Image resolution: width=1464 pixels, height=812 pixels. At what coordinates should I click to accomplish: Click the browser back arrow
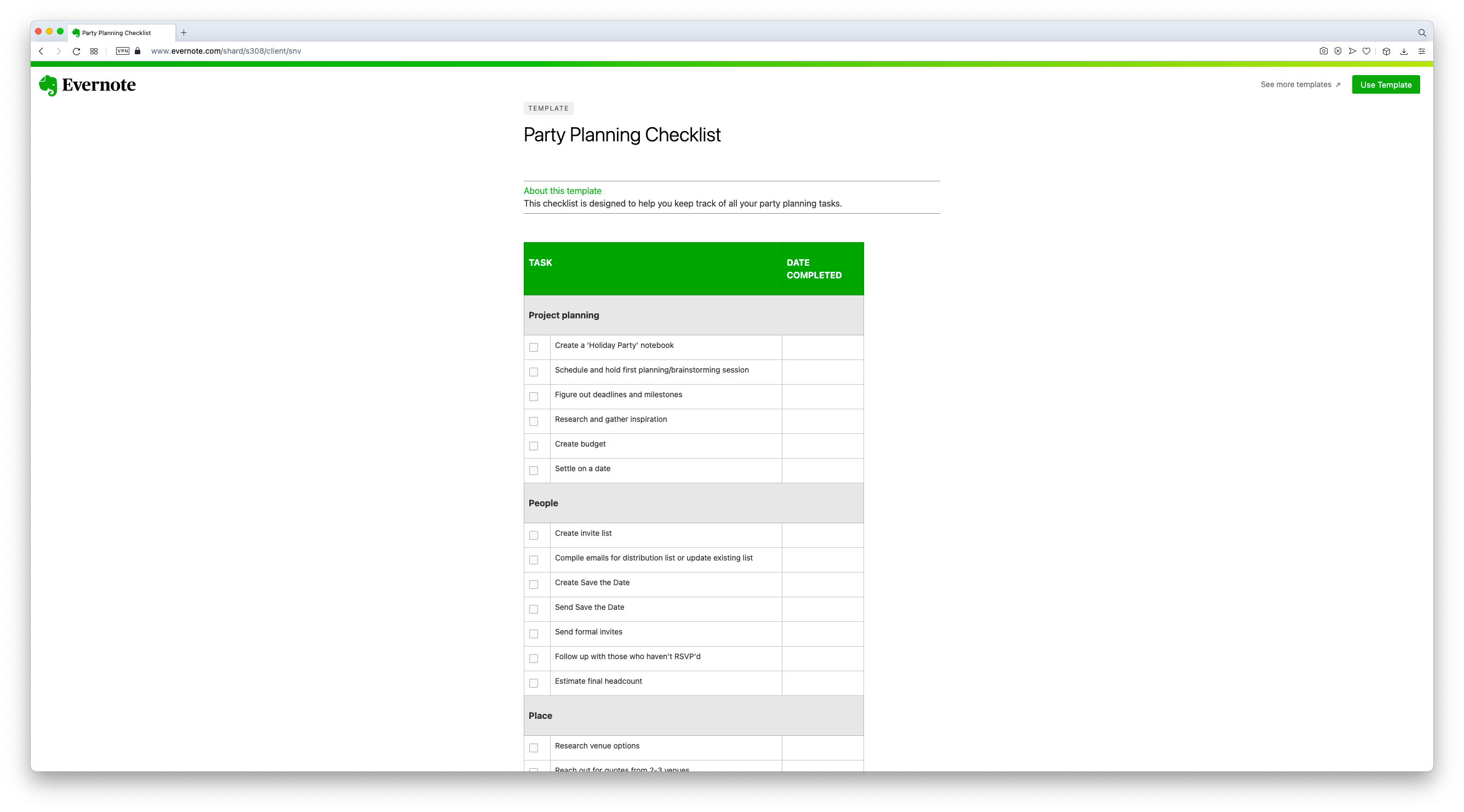pos(41,51)
